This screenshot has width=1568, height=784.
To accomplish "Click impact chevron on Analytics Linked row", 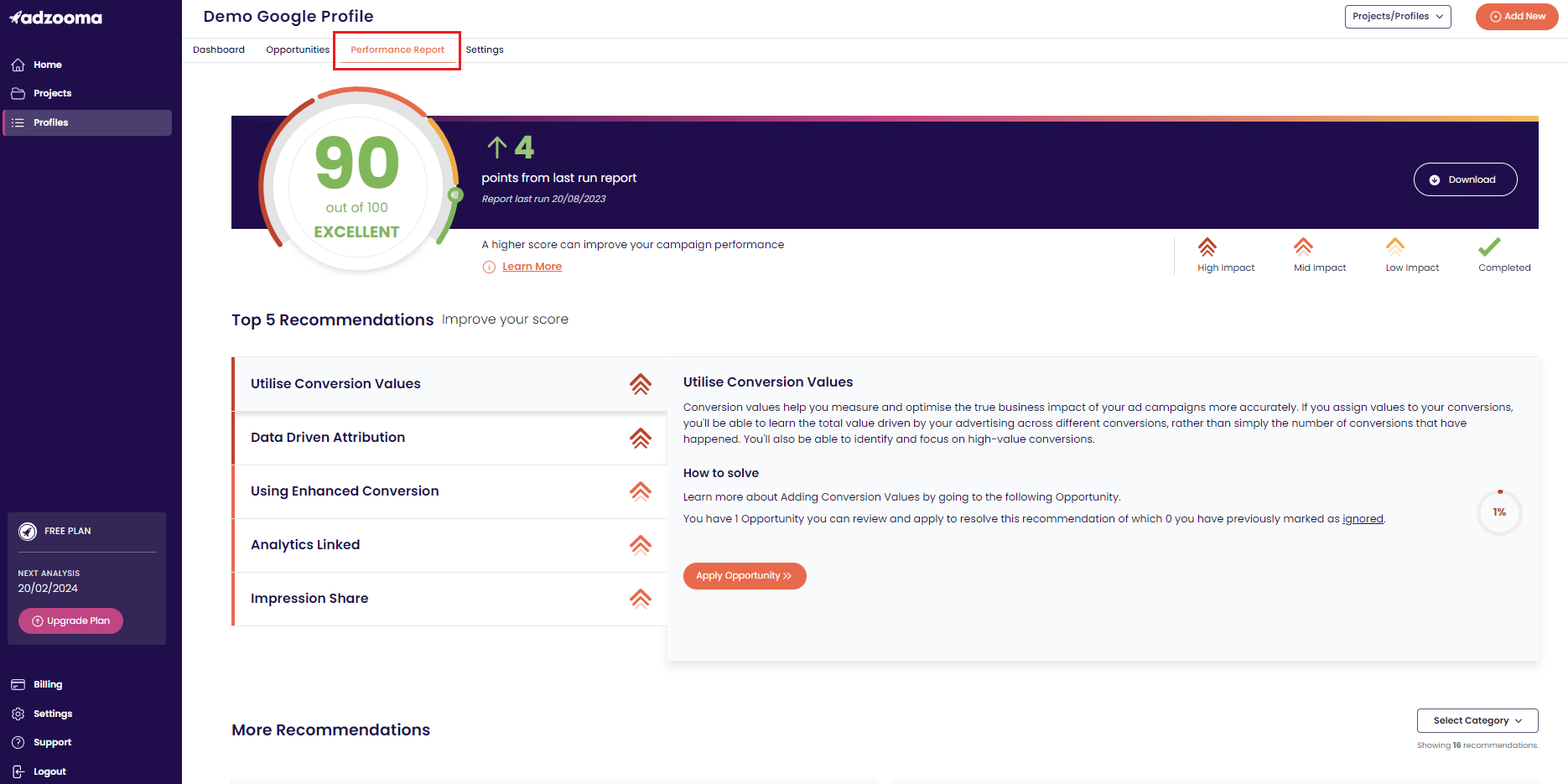I will click(x=641, y=545).
